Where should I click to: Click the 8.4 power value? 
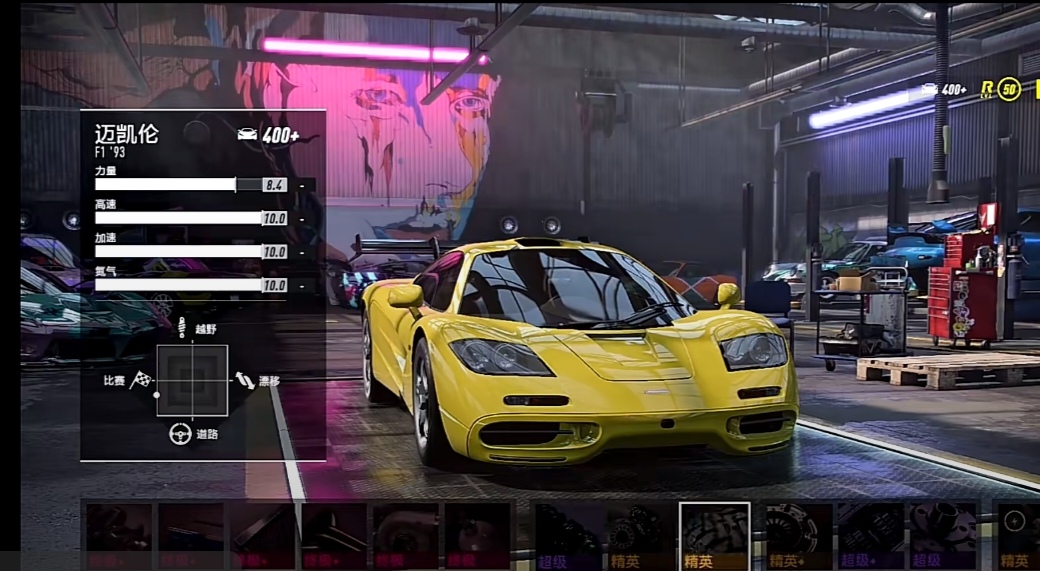[x=275, y=186]
